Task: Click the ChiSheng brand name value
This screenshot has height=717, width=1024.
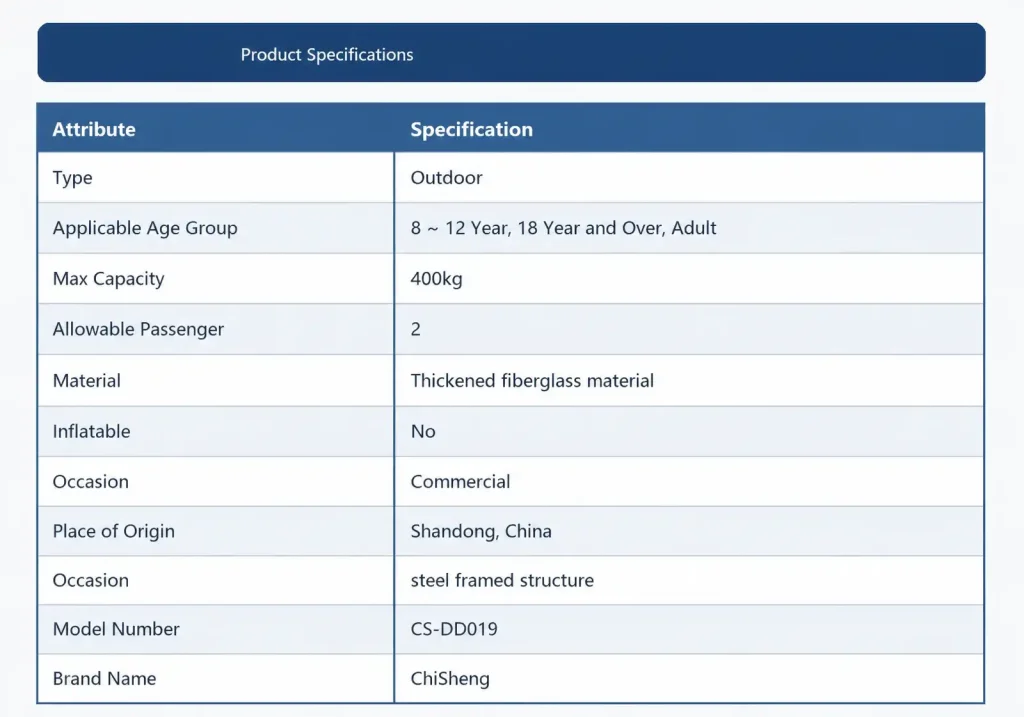Action: 450,679
